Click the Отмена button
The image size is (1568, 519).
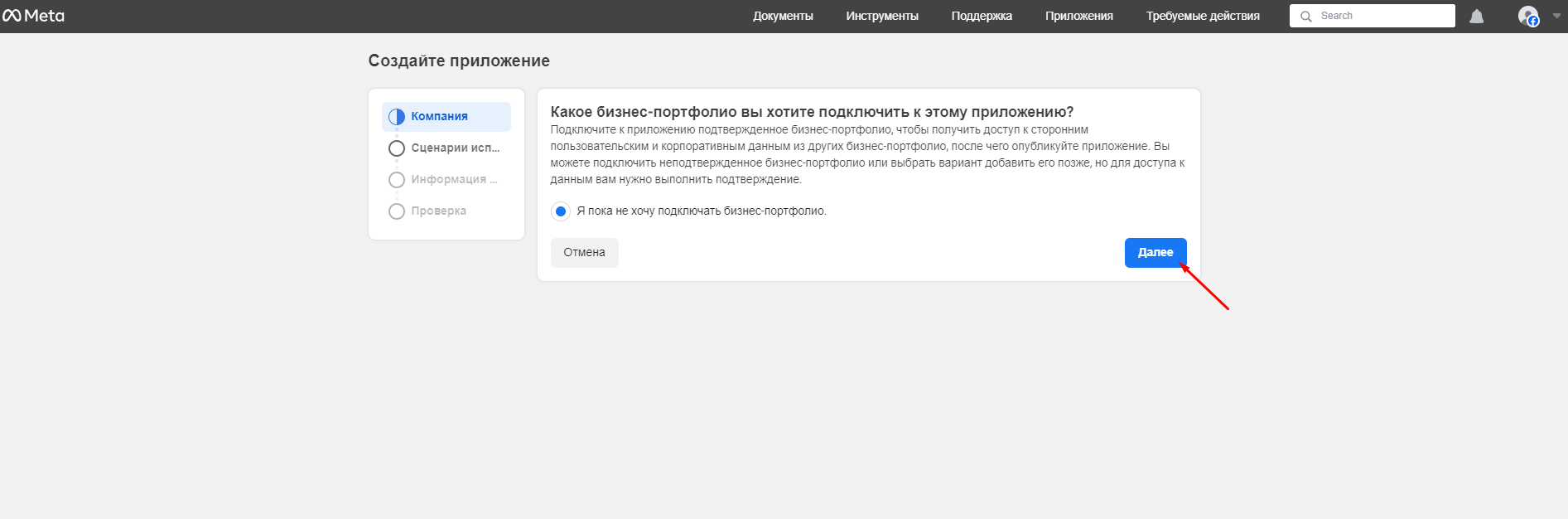coord(585,253)
